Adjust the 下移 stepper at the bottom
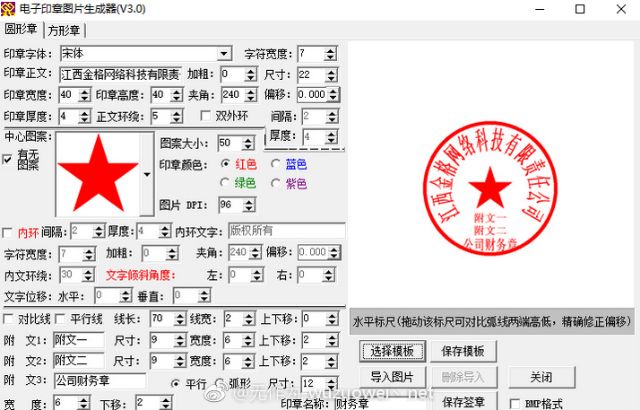This screenshot has width=640, height=410. tap(166, 403)
